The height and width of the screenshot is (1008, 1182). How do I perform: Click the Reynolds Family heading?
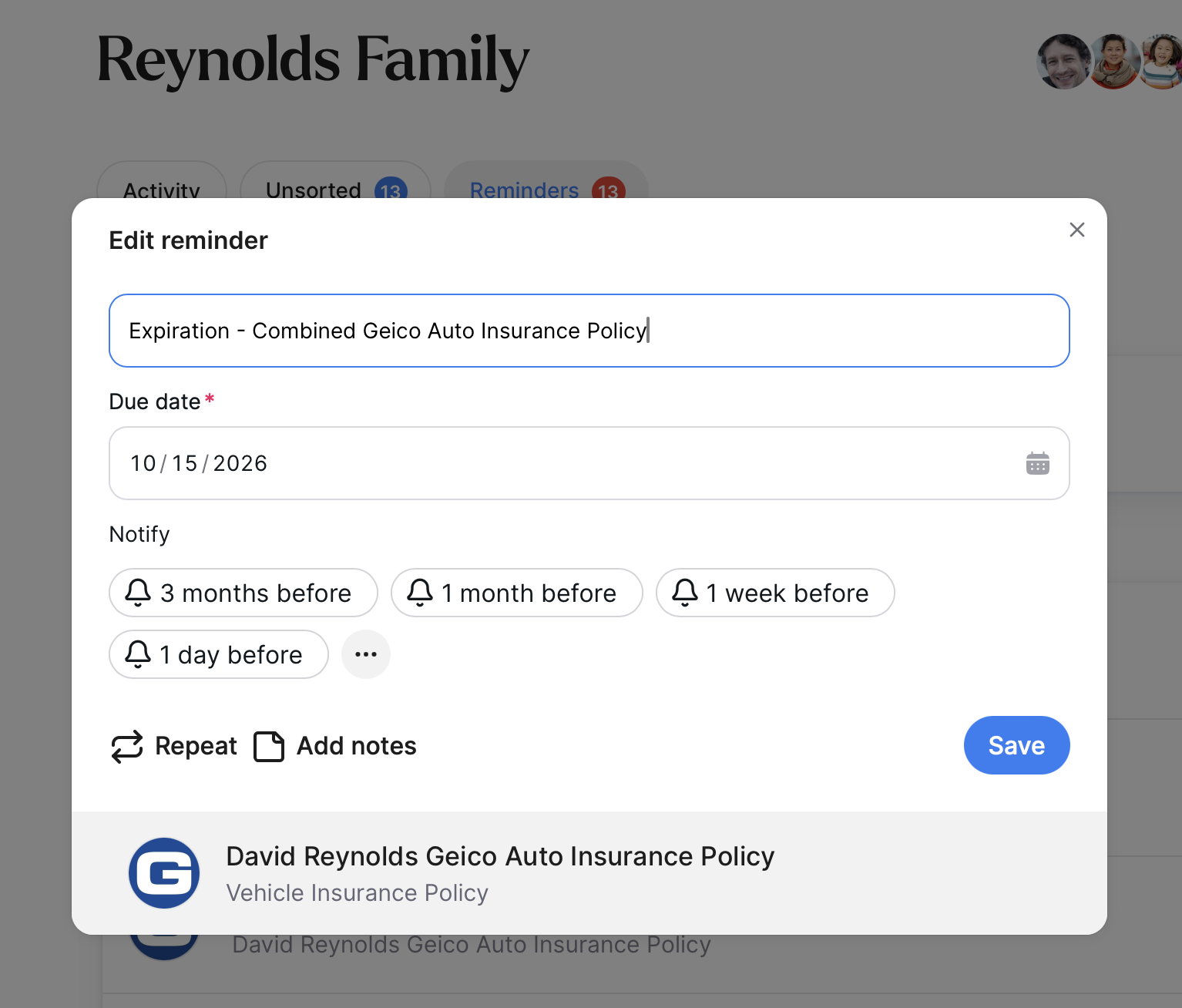click(314, 61)
